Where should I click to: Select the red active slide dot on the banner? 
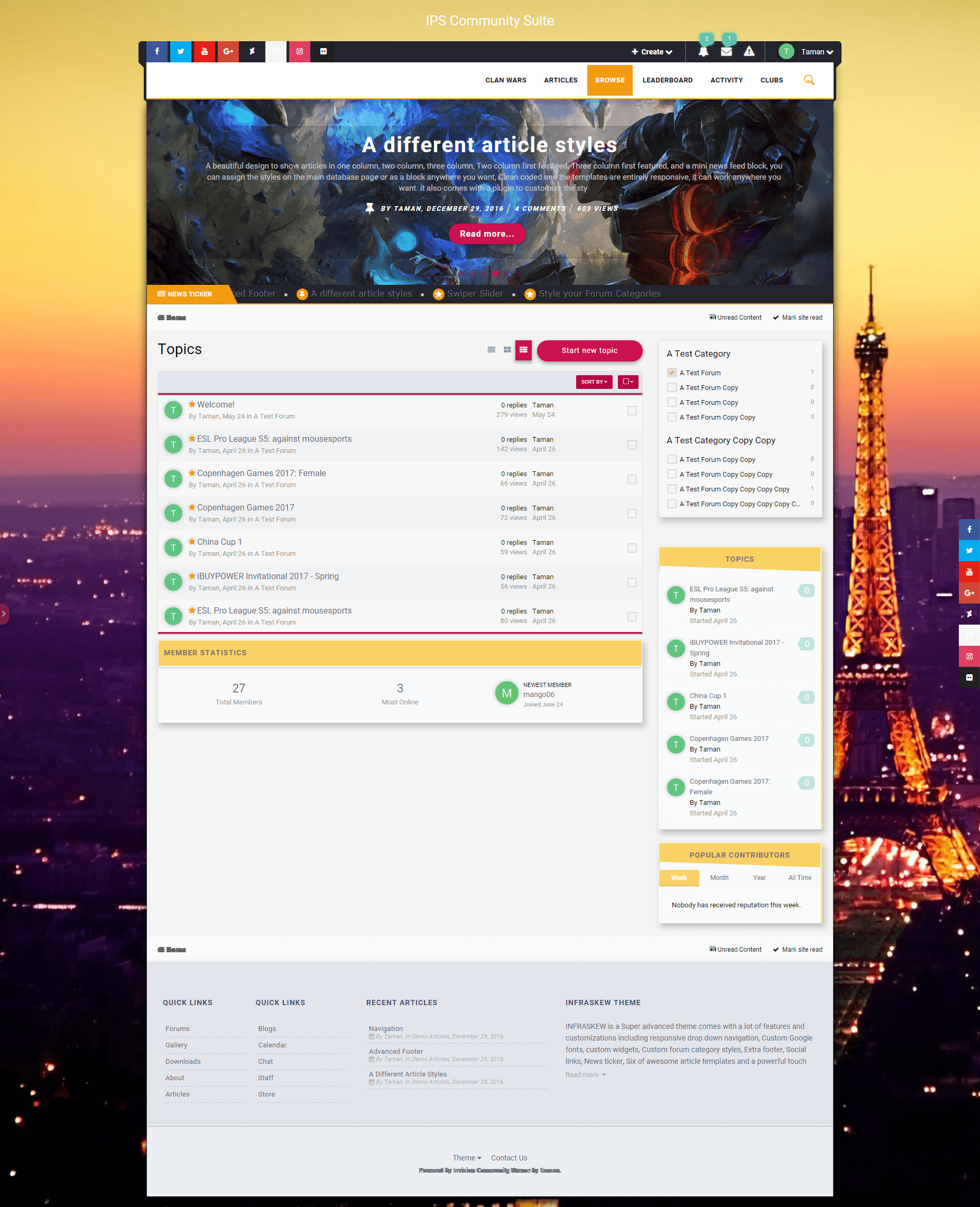coord(495,274)
